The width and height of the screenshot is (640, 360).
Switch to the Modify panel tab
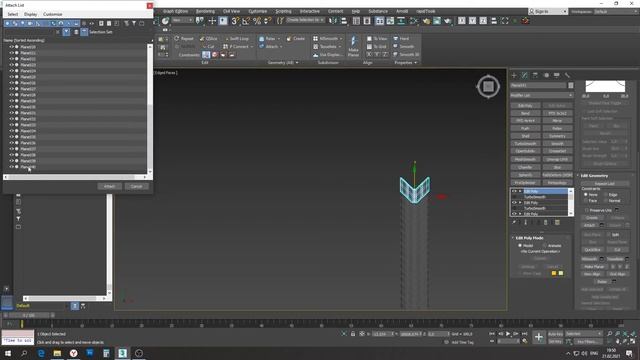[525, 76]
